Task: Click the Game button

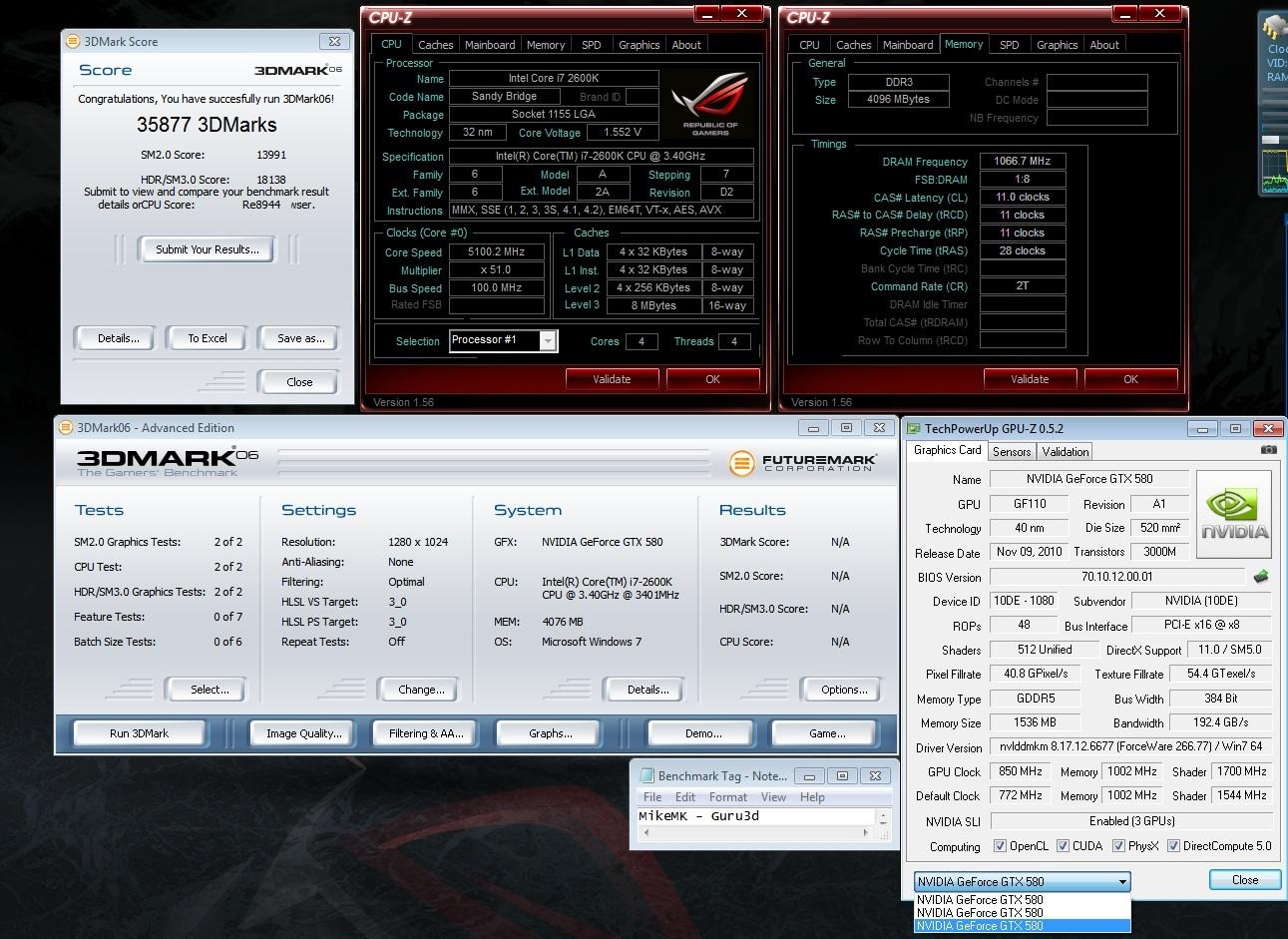Action: (x=827, y=733)
